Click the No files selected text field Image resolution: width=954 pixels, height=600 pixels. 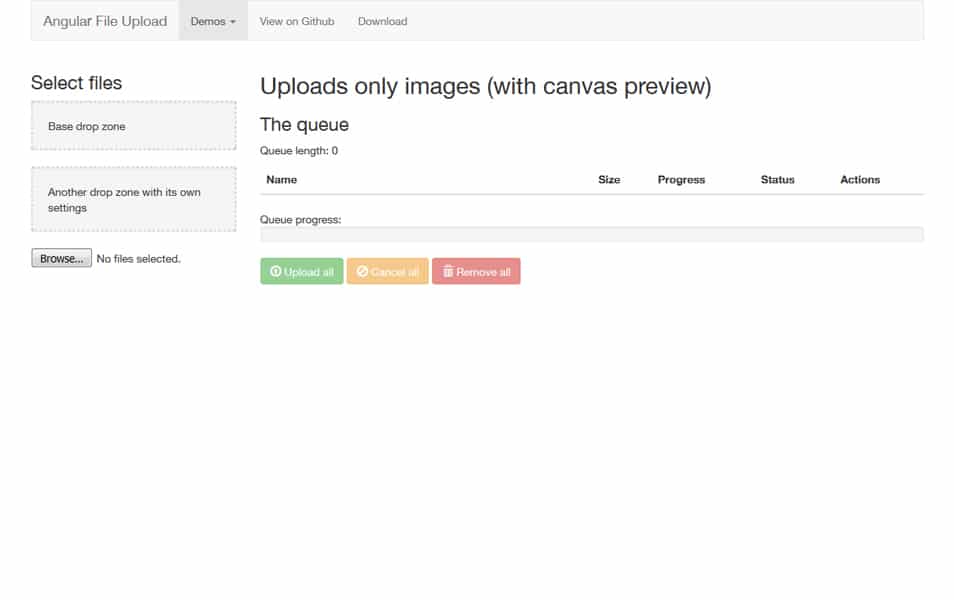point(137,258)
